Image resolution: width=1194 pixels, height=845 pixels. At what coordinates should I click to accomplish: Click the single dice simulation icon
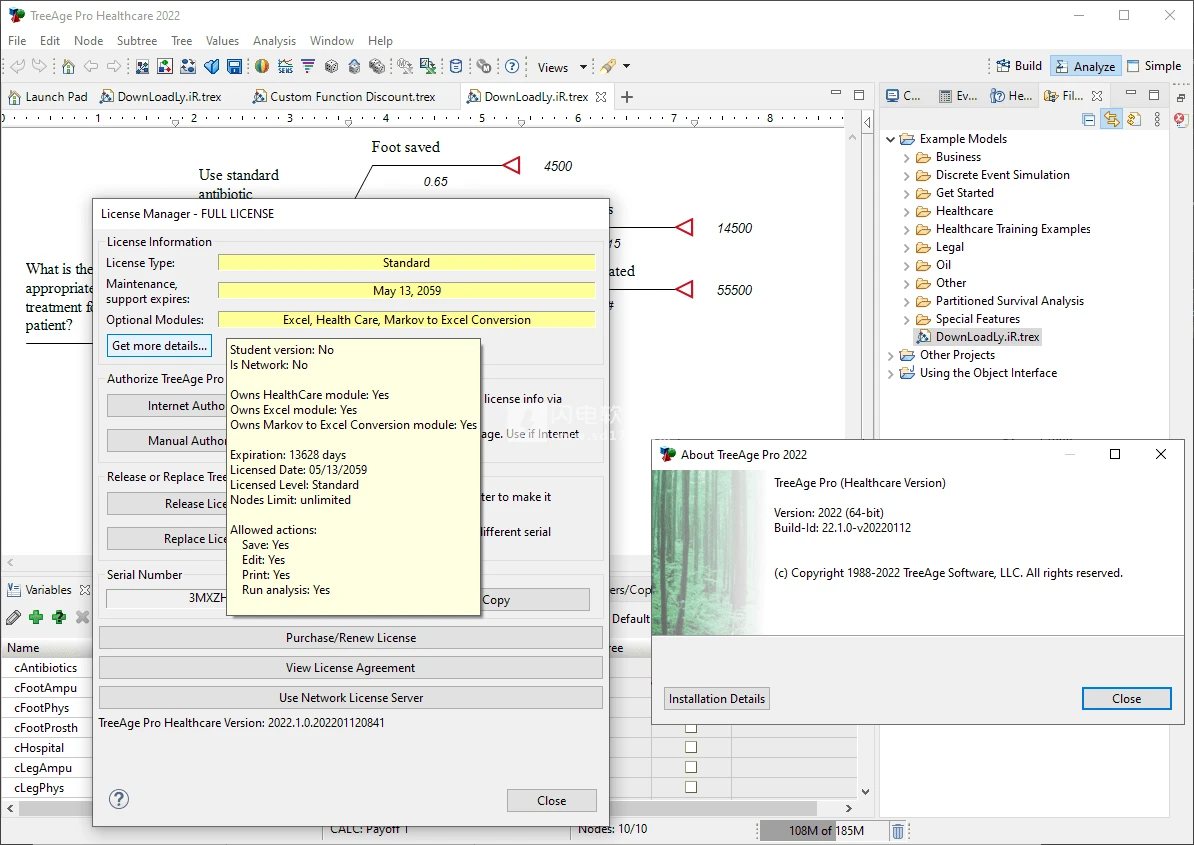pos(331,67)
